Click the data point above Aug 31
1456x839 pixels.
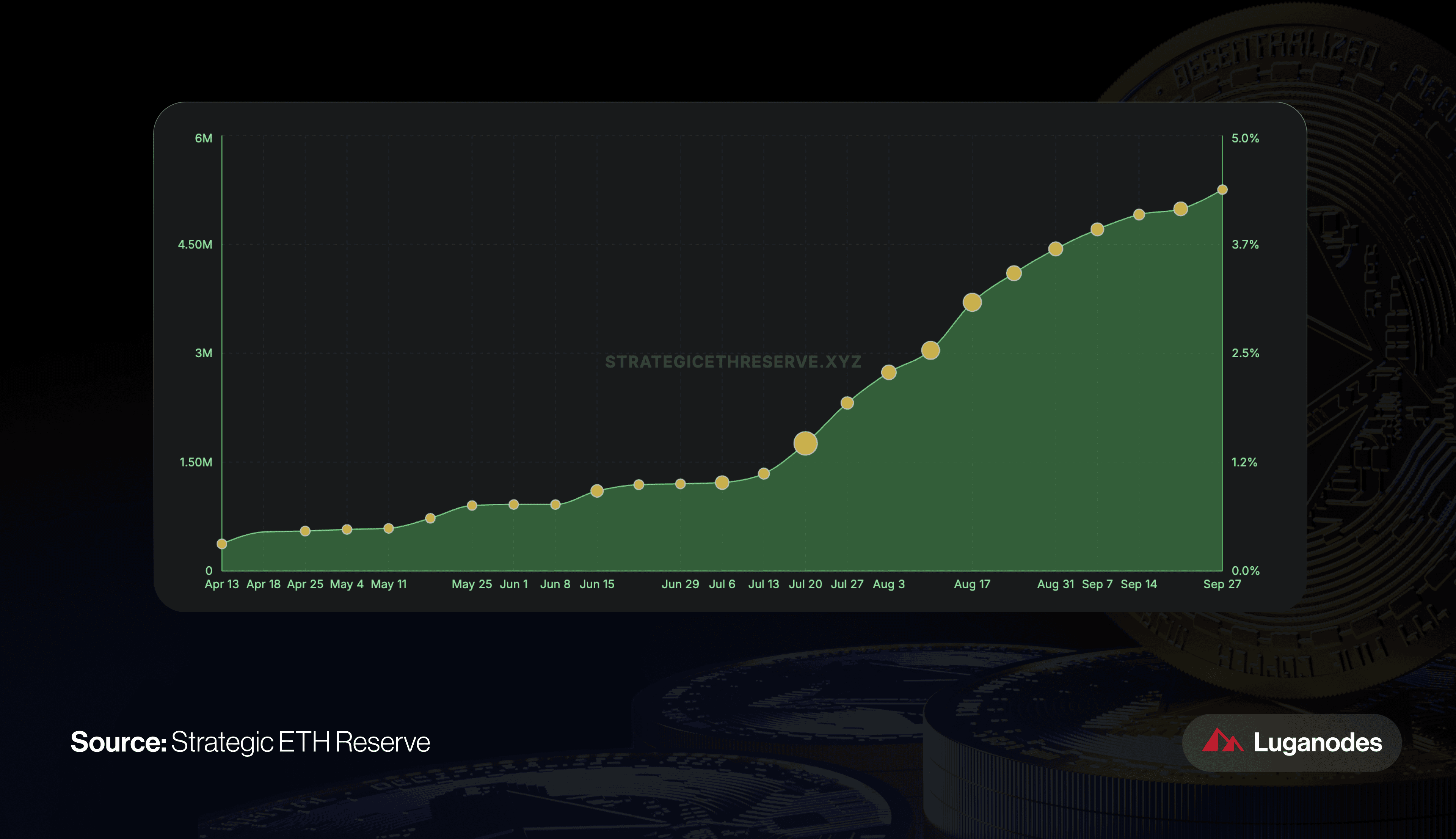tap(1055, 249)
